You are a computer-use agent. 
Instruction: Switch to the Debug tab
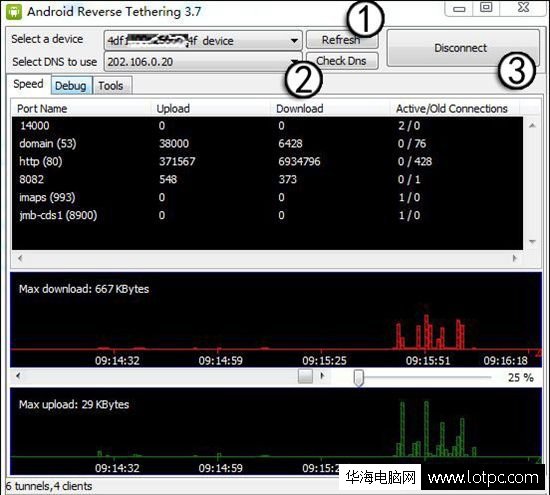tap(71, 85)
